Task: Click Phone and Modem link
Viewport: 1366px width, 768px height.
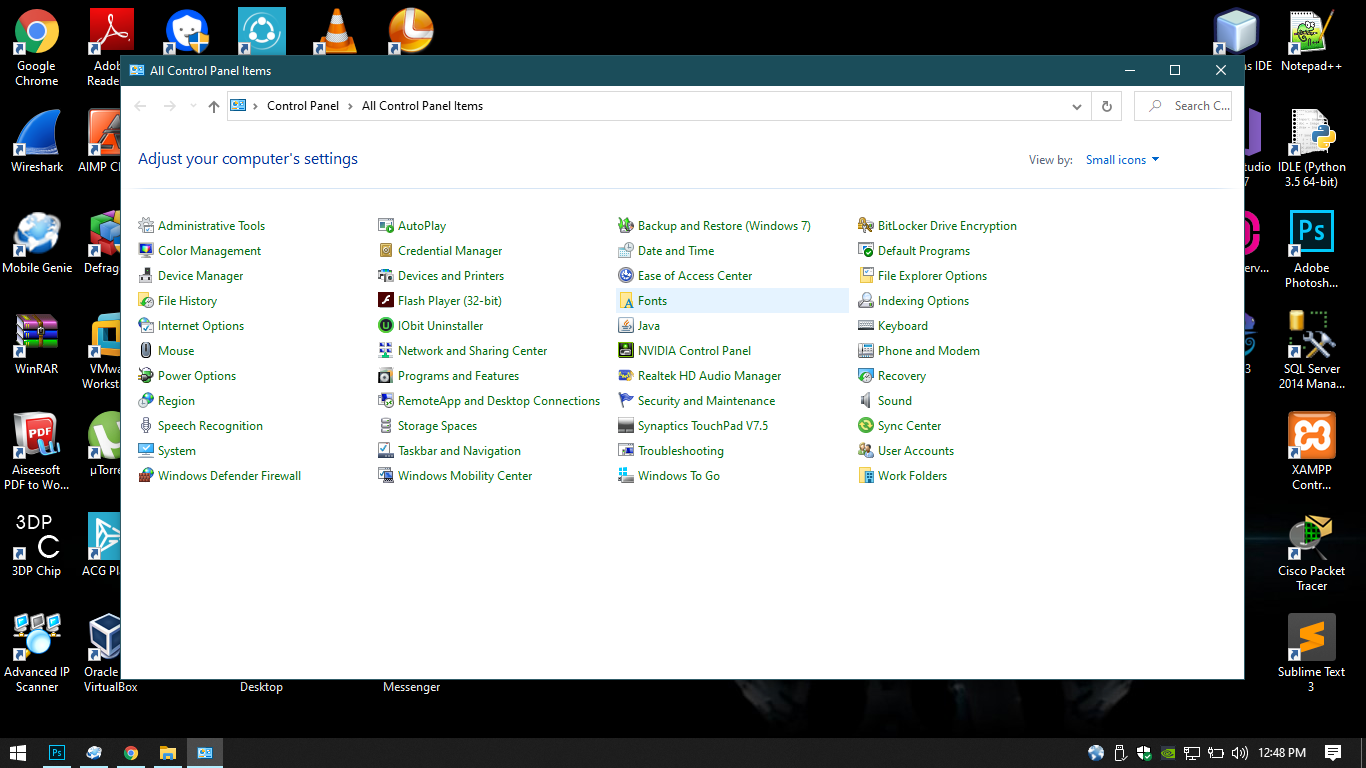Action: coord(929,351)
